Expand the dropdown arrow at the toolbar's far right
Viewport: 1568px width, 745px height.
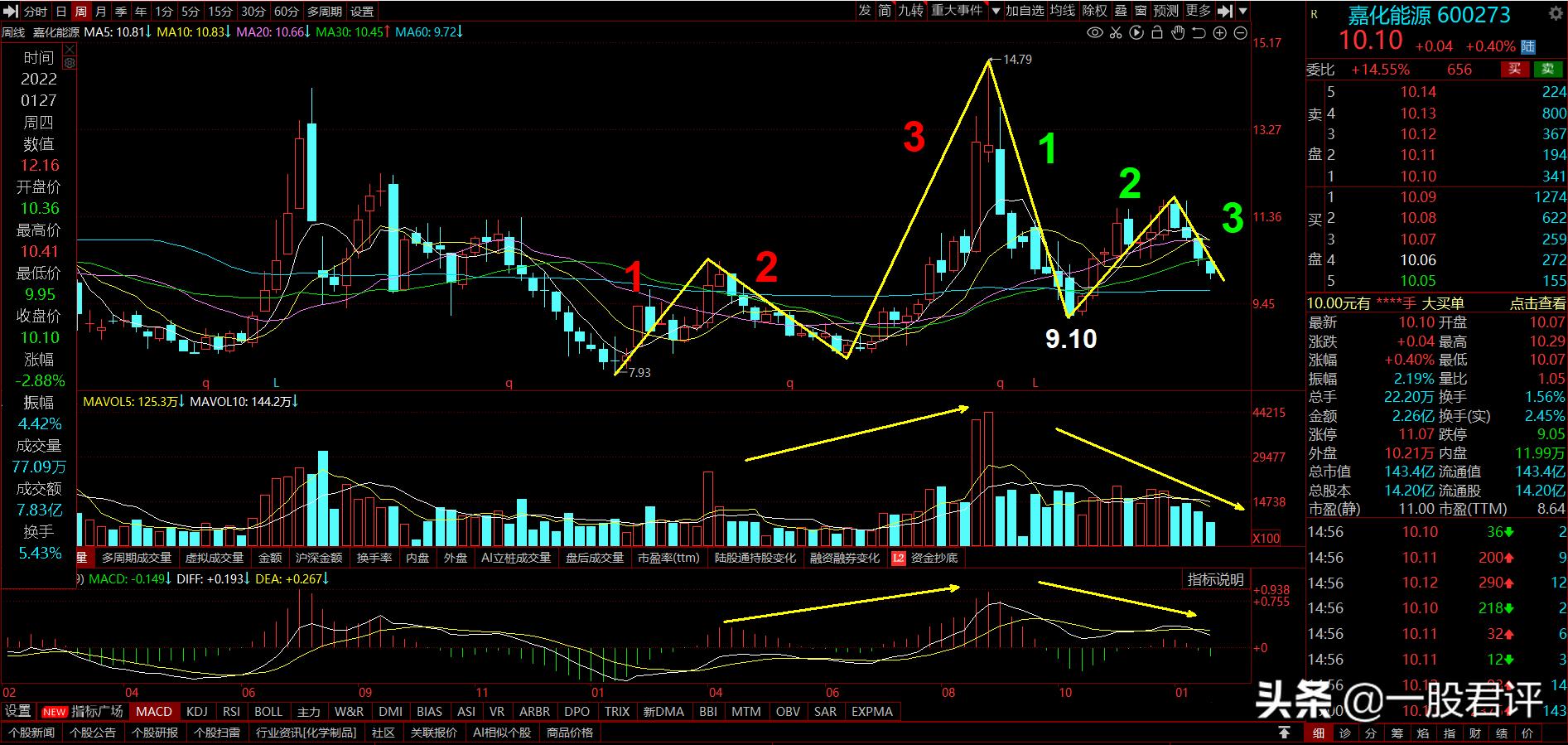[1242, 12]
